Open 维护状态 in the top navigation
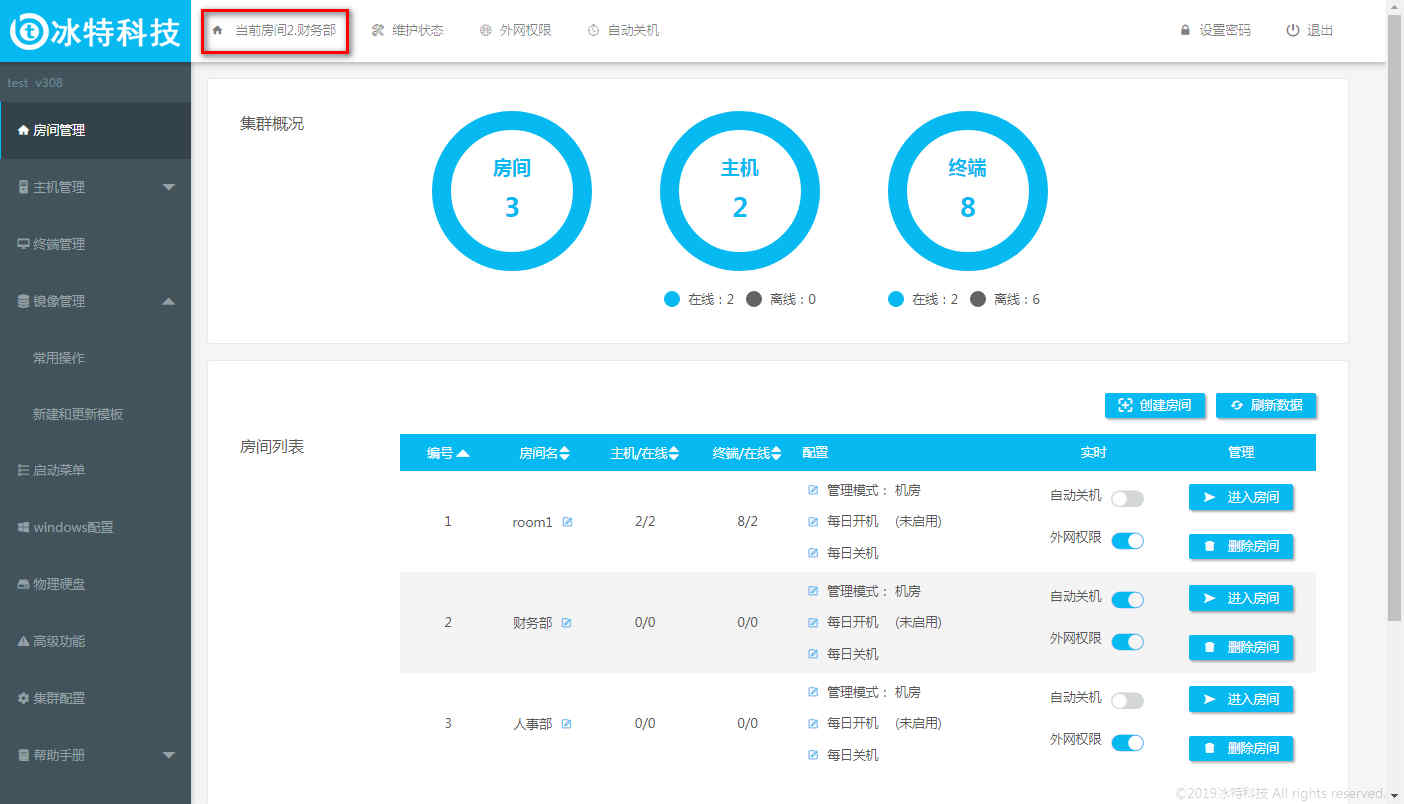The width and height of the screenshot is (1404, 804). click(408, 30)
